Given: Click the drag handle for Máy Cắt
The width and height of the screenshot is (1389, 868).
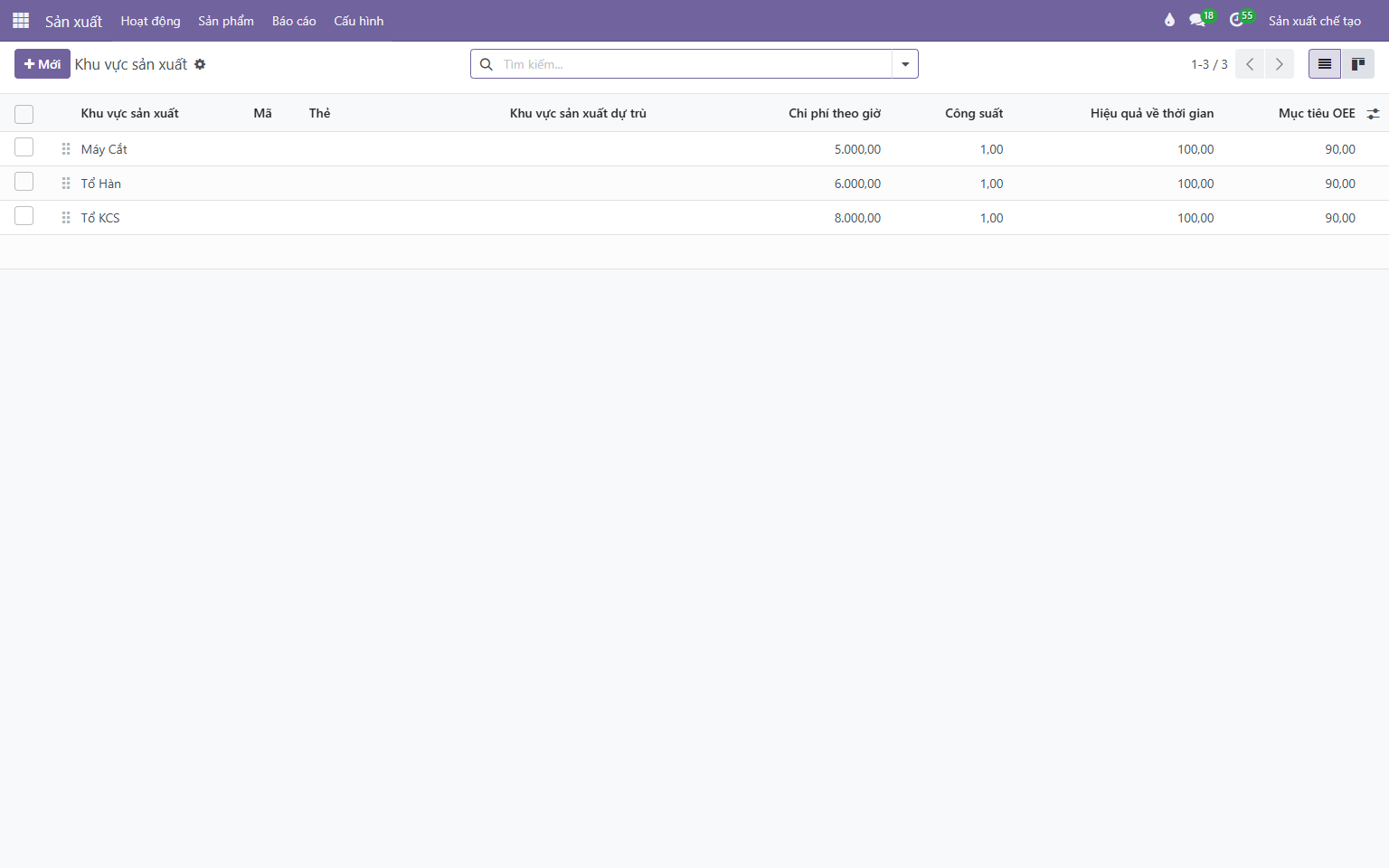Looking at the screenshot, I should pos(66,149).
